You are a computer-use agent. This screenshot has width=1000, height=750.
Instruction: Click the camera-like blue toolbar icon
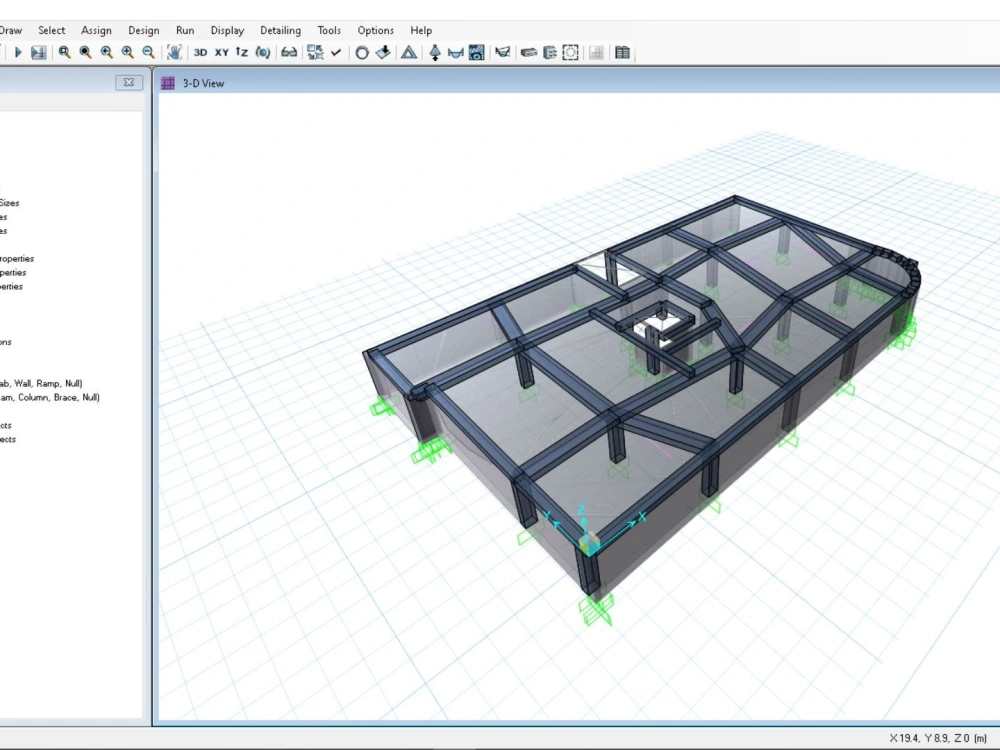tap(476, 52)
